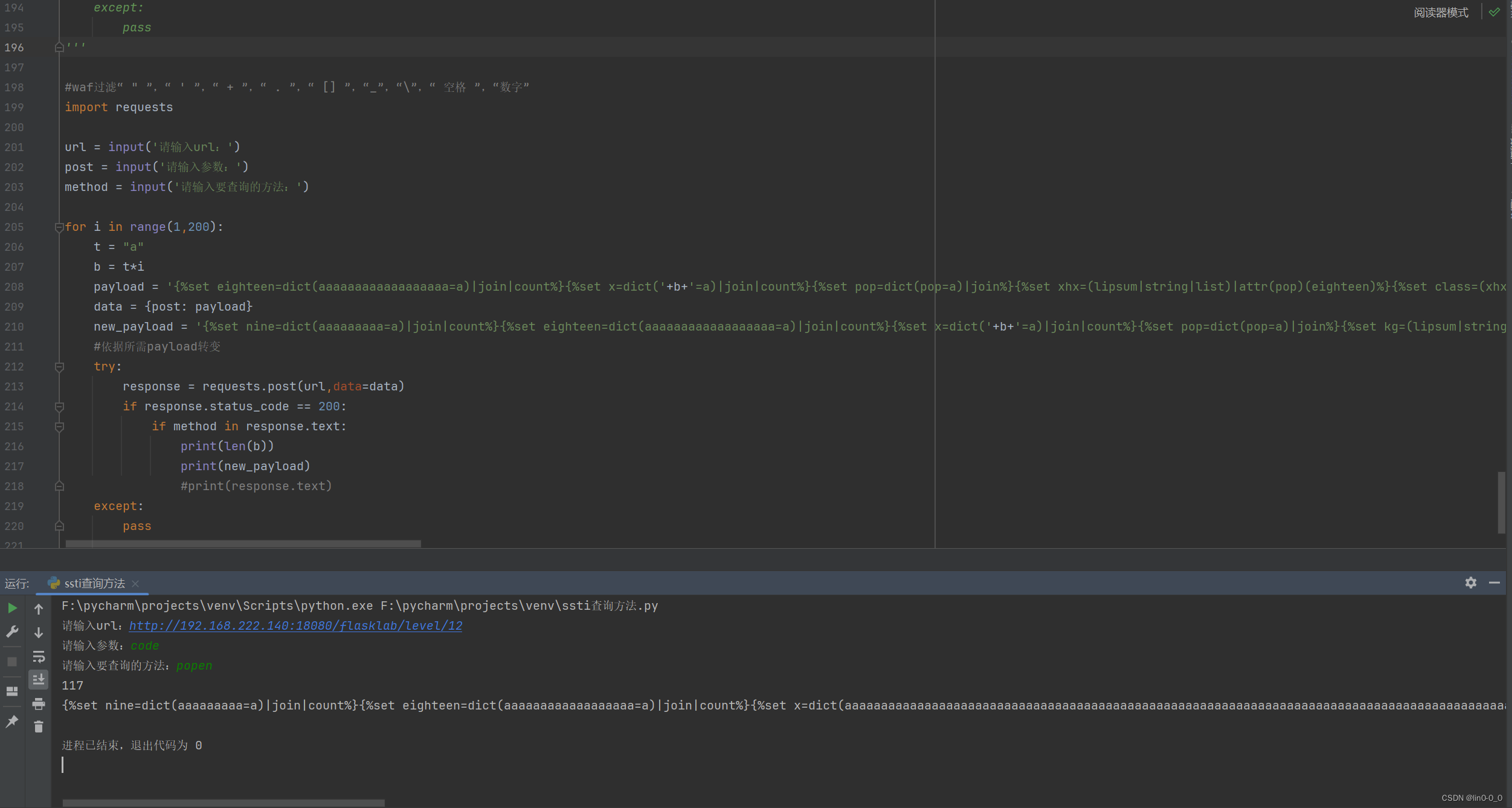Image resolution: width=1512 pixels, height=808 pixels.
Task: Click the down-arrow stack trace icon
Action: pos(39,633)
